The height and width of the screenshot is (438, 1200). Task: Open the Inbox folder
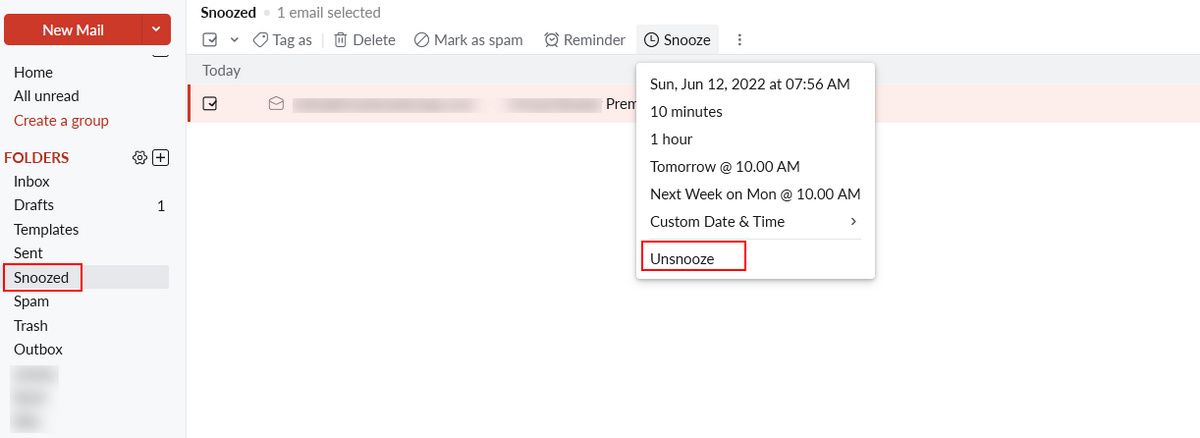coord(32,181)
